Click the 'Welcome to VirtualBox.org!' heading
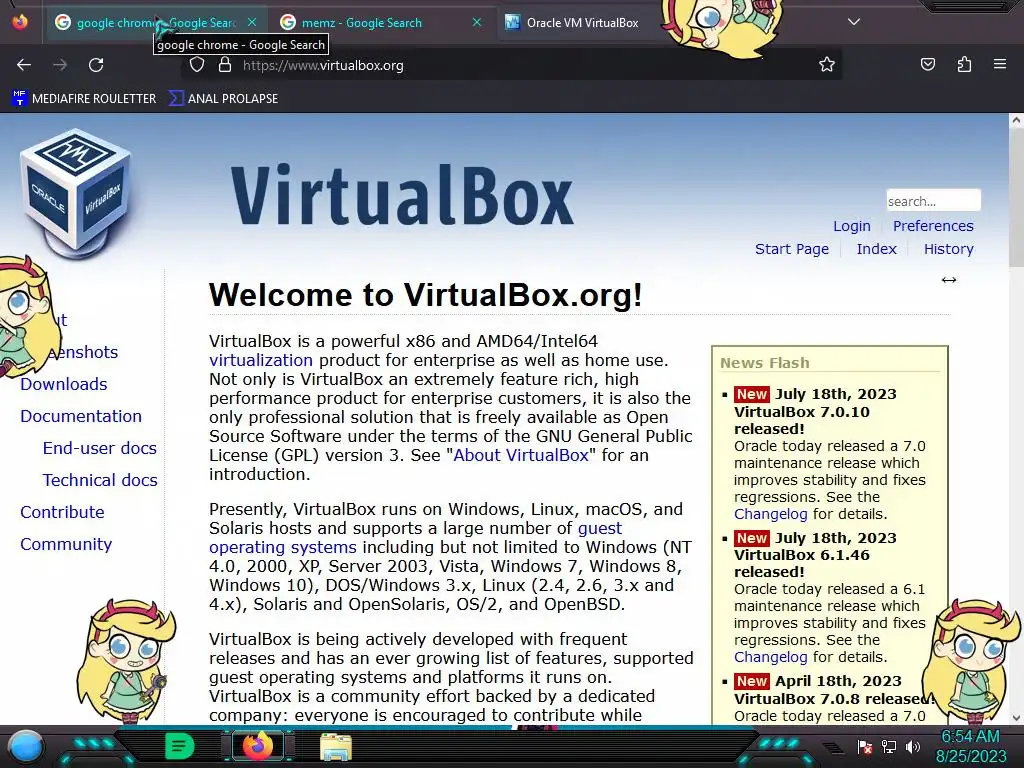This screenshot has width=1024, height=768. point(426,295)
